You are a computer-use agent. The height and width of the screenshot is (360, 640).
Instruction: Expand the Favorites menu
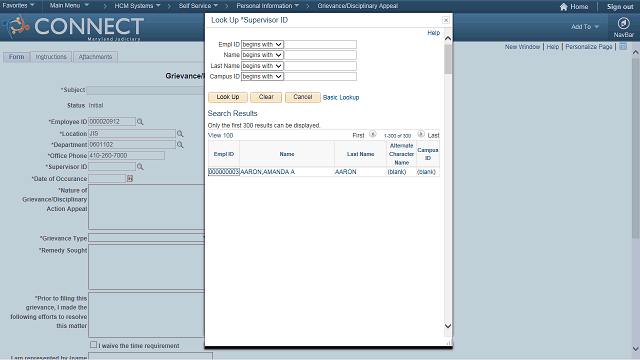click(18, 6)
